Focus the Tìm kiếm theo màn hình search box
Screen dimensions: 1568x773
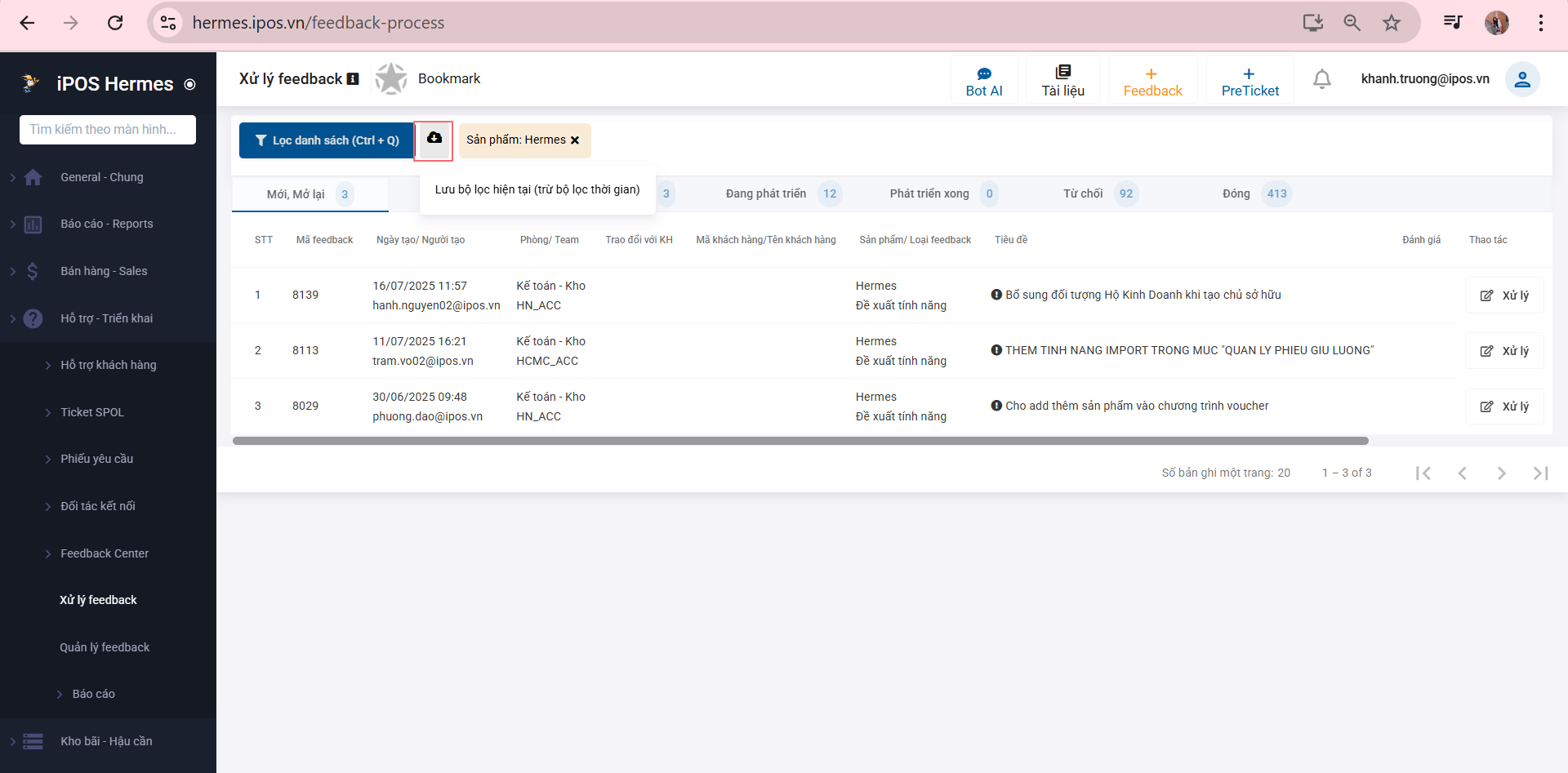coord(108,130)
